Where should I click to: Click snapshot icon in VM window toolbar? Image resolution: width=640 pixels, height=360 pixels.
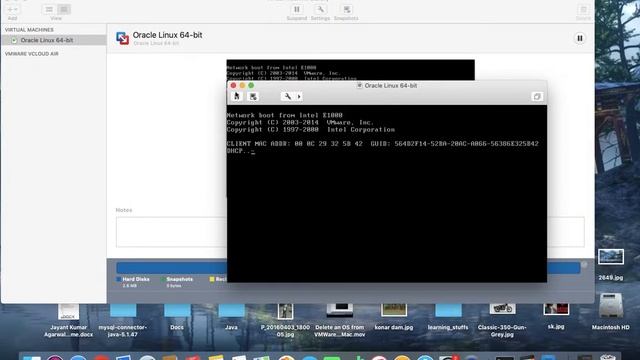pos(253,96)
